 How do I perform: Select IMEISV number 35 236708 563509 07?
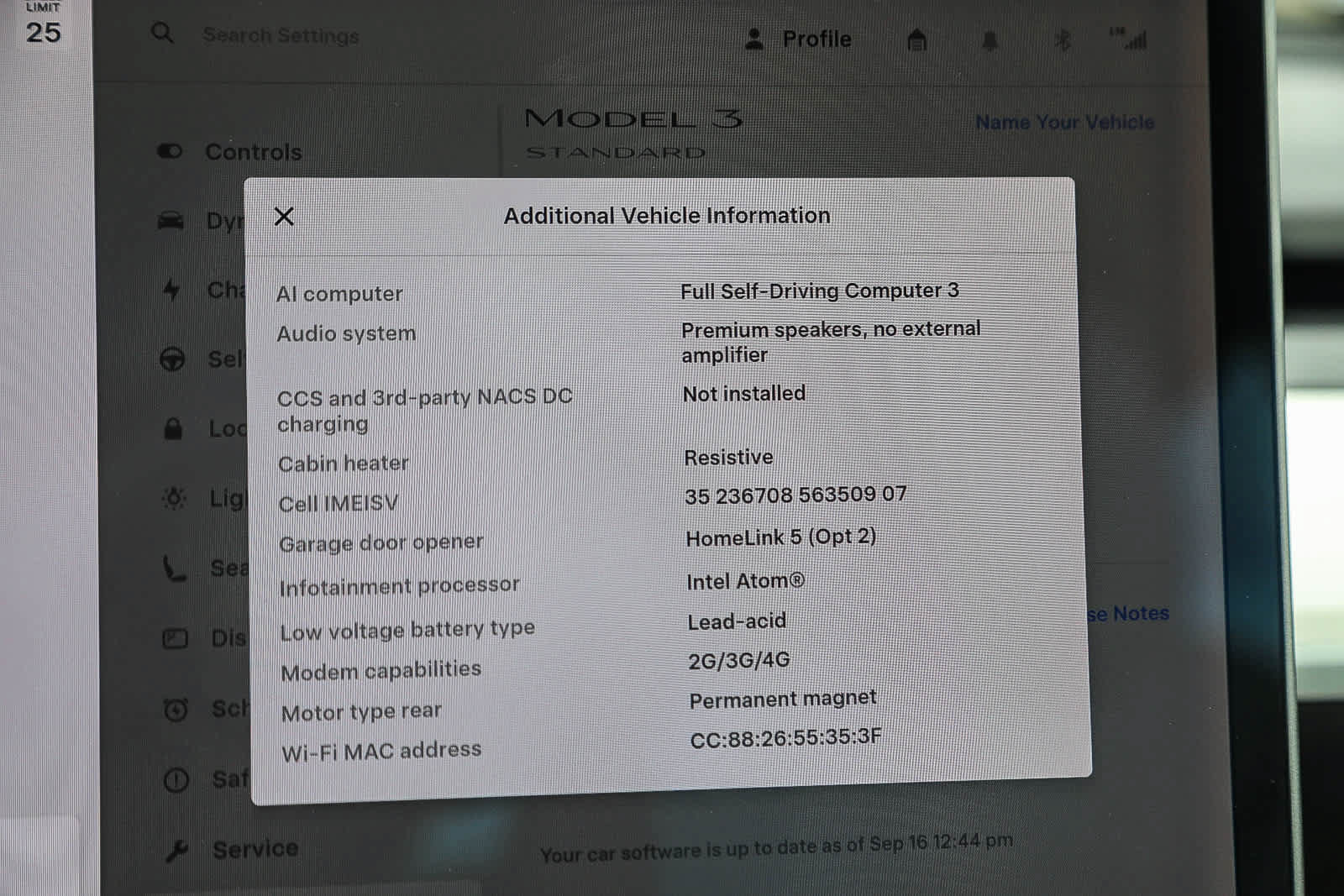point(795,495)
